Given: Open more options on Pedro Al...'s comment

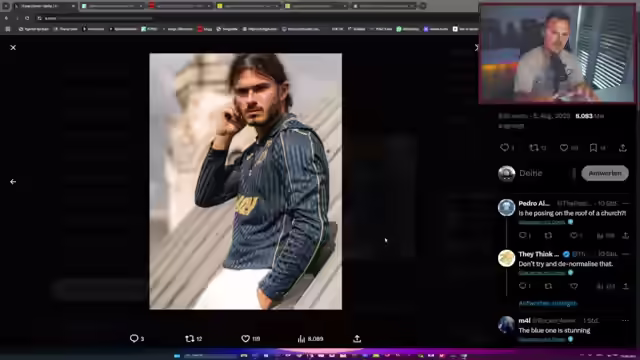Looking at the screenshot, I should tap(626, 203).
